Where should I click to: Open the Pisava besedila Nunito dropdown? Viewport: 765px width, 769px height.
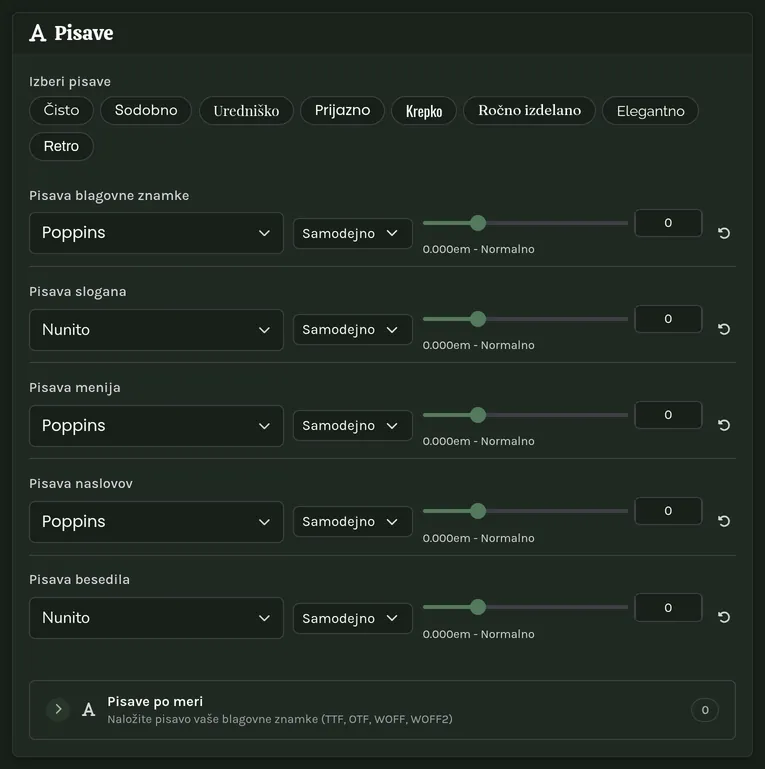[x=156, y=618]
